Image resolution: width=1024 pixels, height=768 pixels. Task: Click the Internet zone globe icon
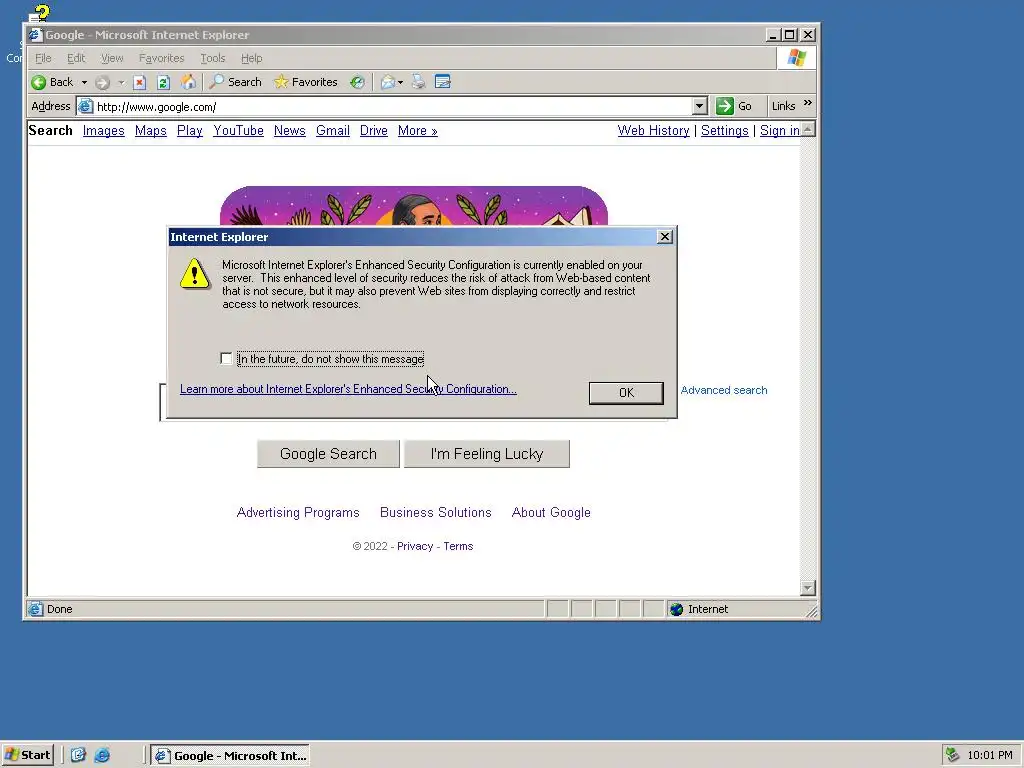(677, 609)
